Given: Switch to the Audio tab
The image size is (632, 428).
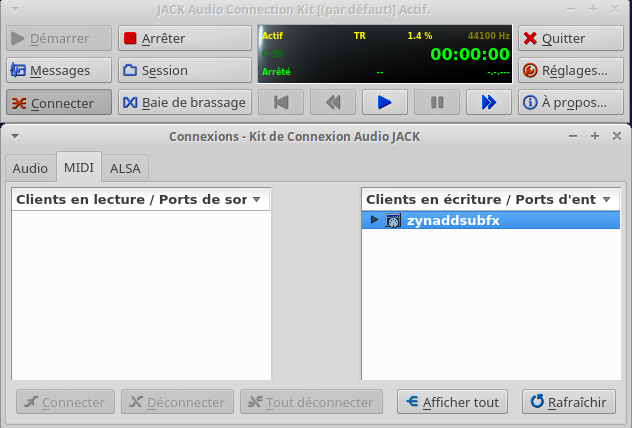Looking at the screenshot, I should (30, 168).
